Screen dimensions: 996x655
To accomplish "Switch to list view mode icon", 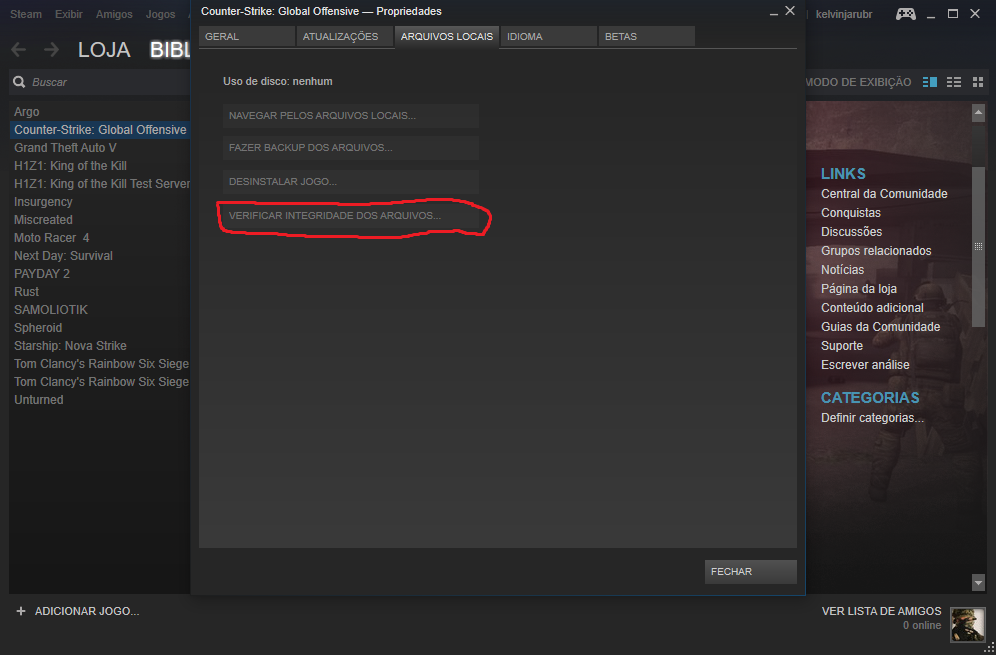I will point(954,82).
